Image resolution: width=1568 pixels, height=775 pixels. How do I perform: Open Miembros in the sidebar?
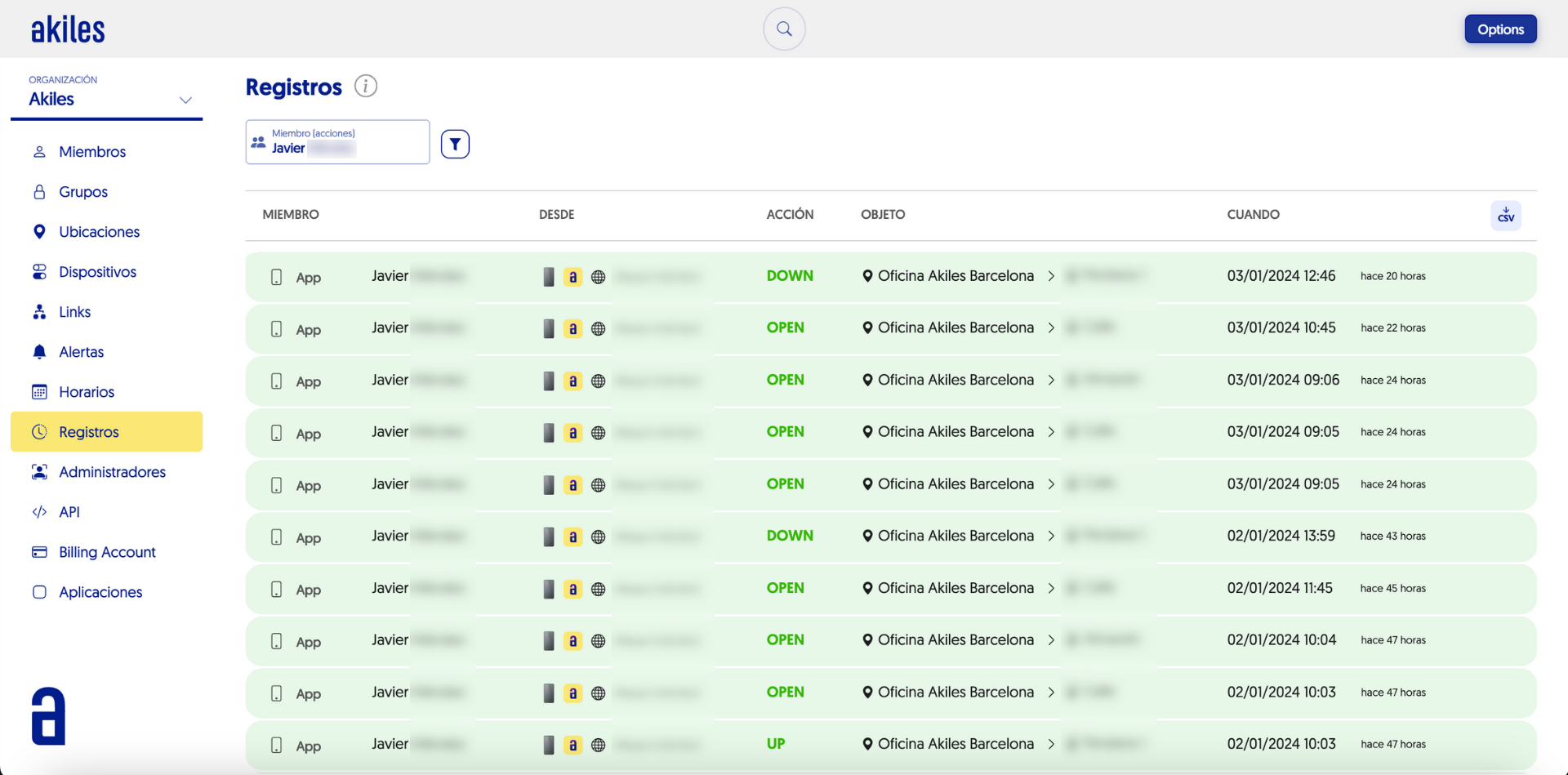coord(92,152)
